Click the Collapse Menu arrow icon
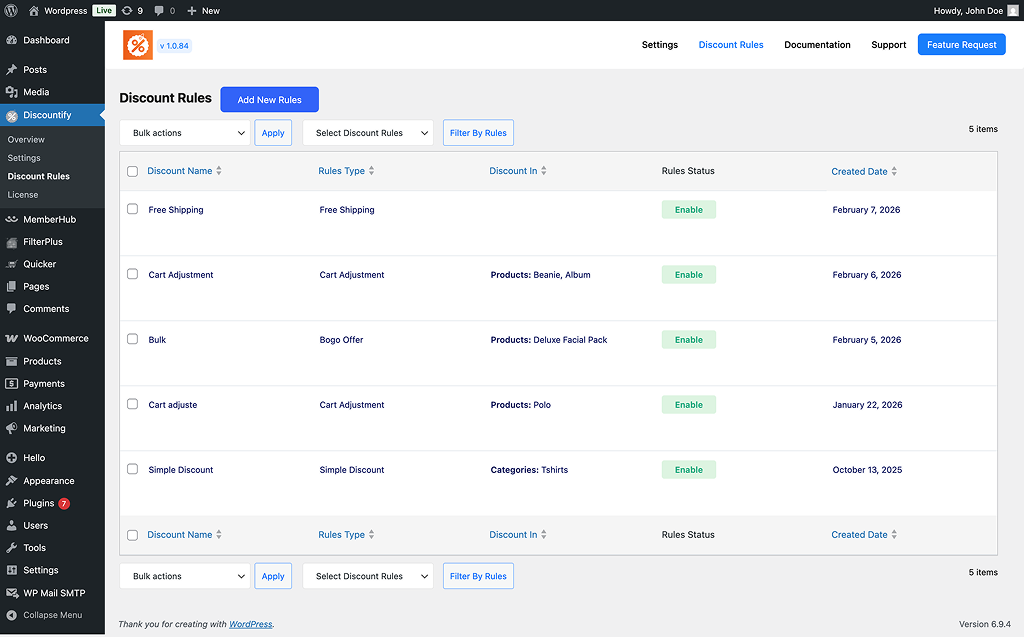 pyautogui.click(x=12, y=616)
